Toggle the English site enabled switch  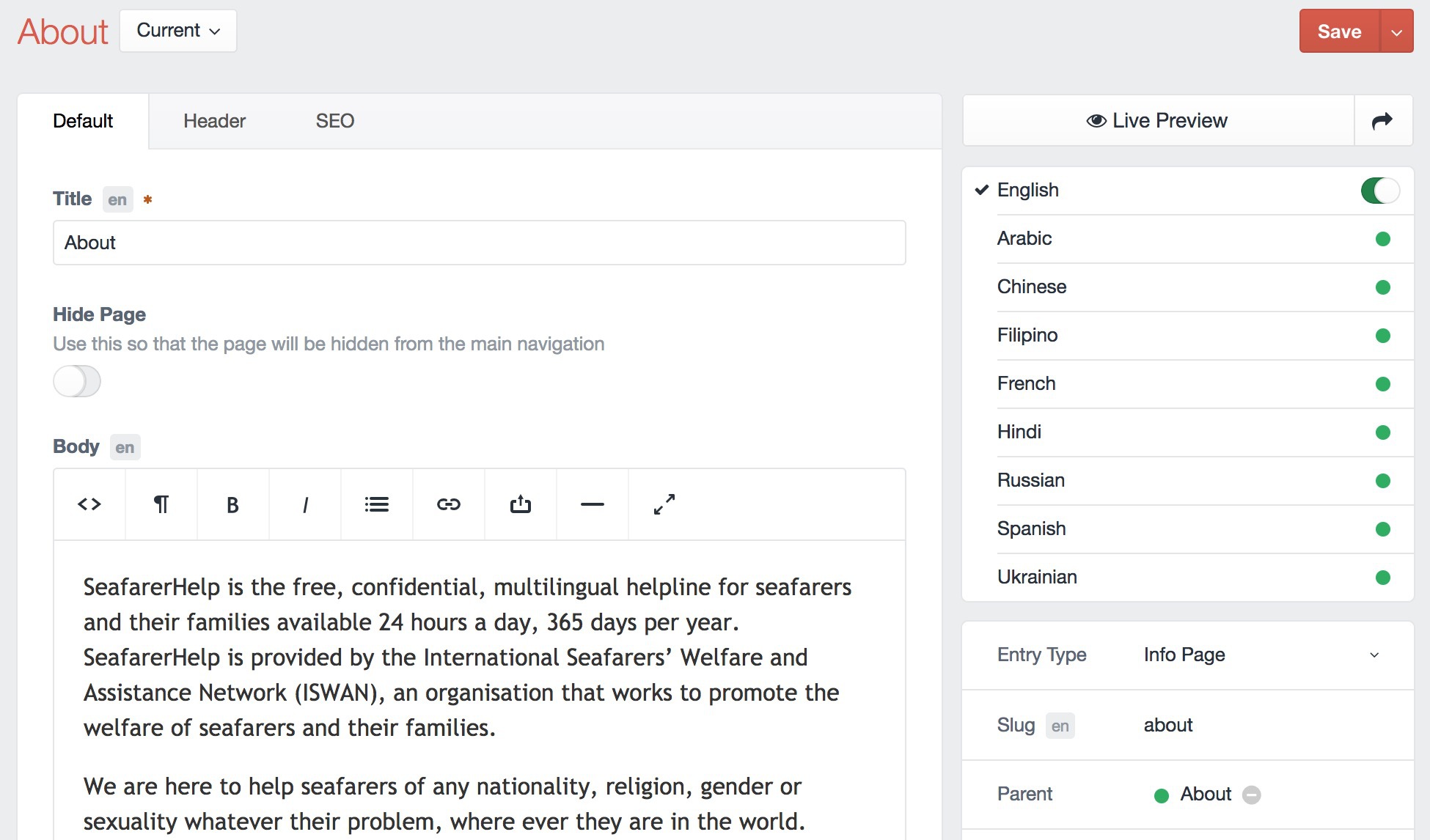1379,191
